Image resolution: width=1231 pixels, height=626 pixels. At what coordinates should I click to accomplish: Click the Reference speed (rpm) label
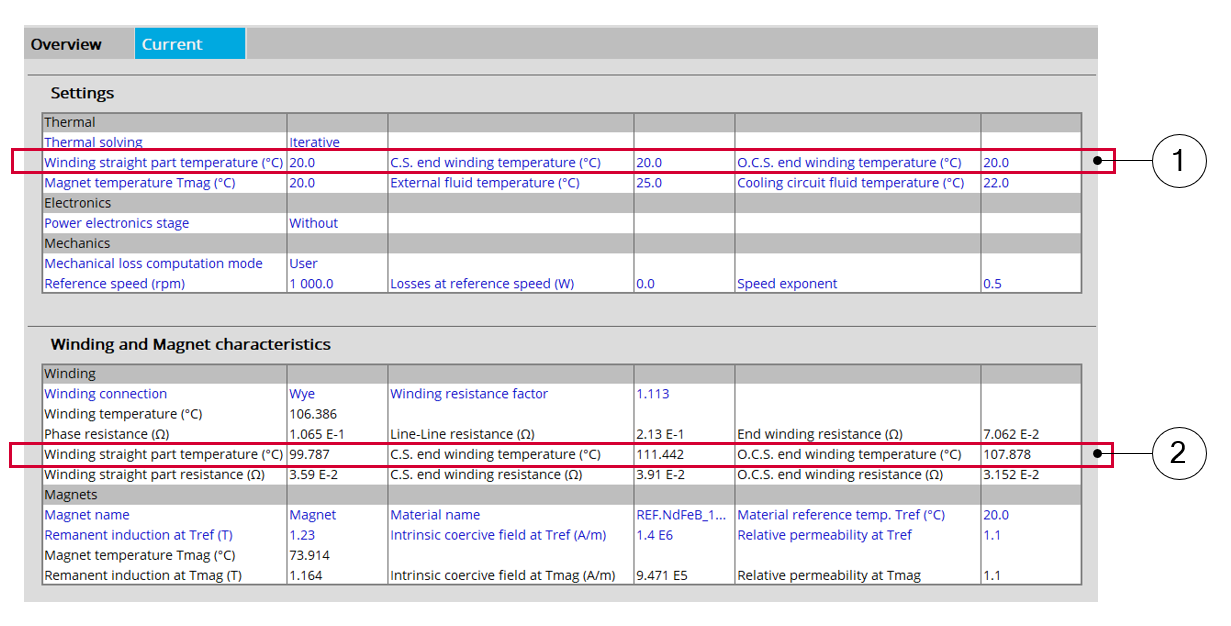coord(114,283)
